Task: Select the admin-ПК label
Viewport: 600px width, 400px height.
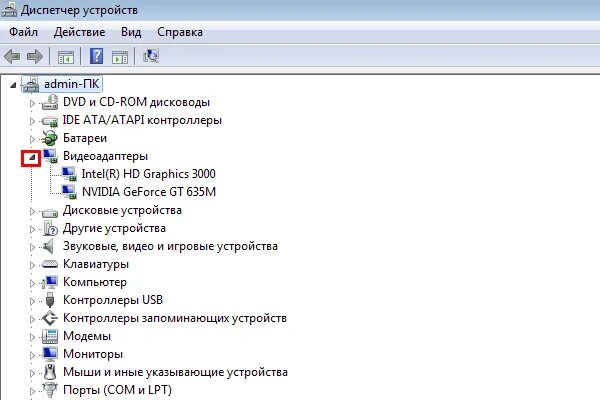Action: (72, 84)
